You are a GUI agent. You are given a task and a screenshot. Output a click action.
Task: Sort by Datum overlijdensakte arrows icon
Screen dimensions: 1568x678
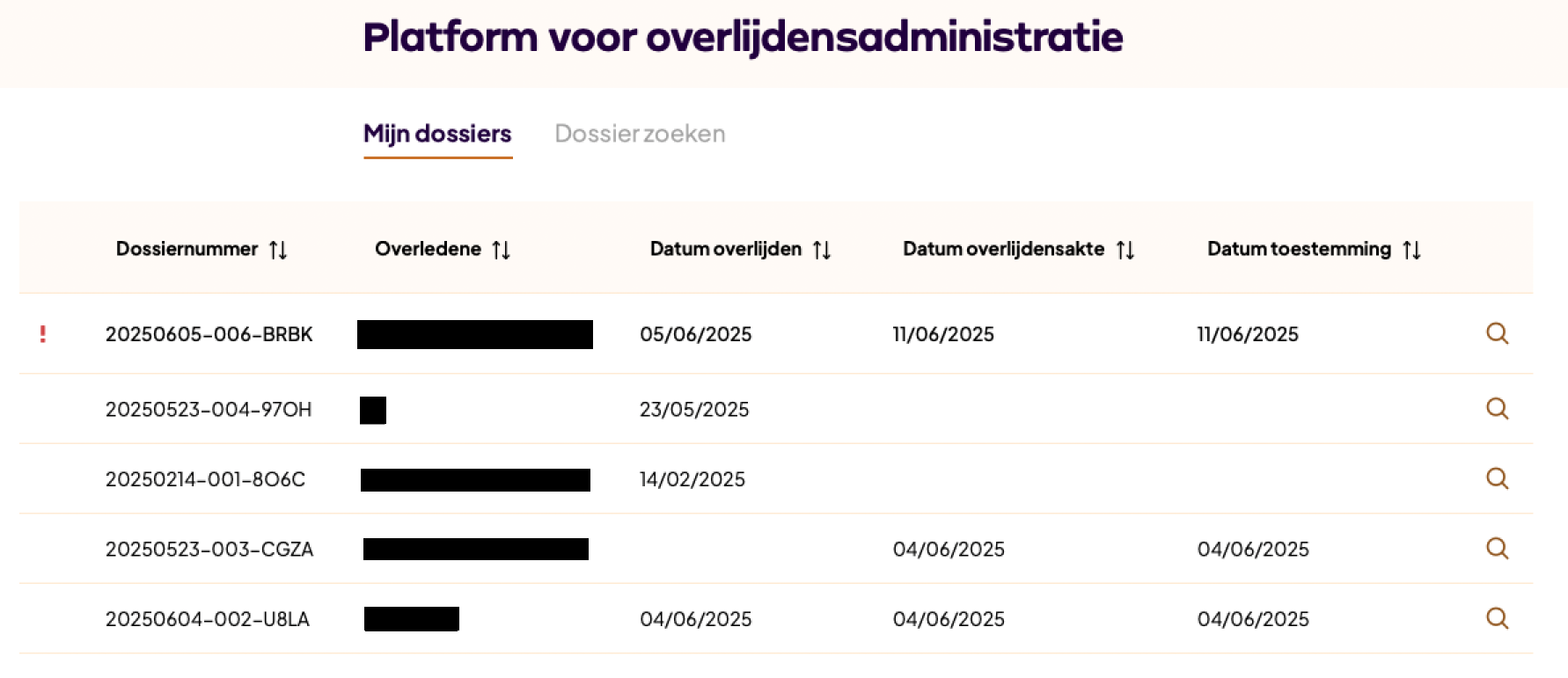point(1125,250)
